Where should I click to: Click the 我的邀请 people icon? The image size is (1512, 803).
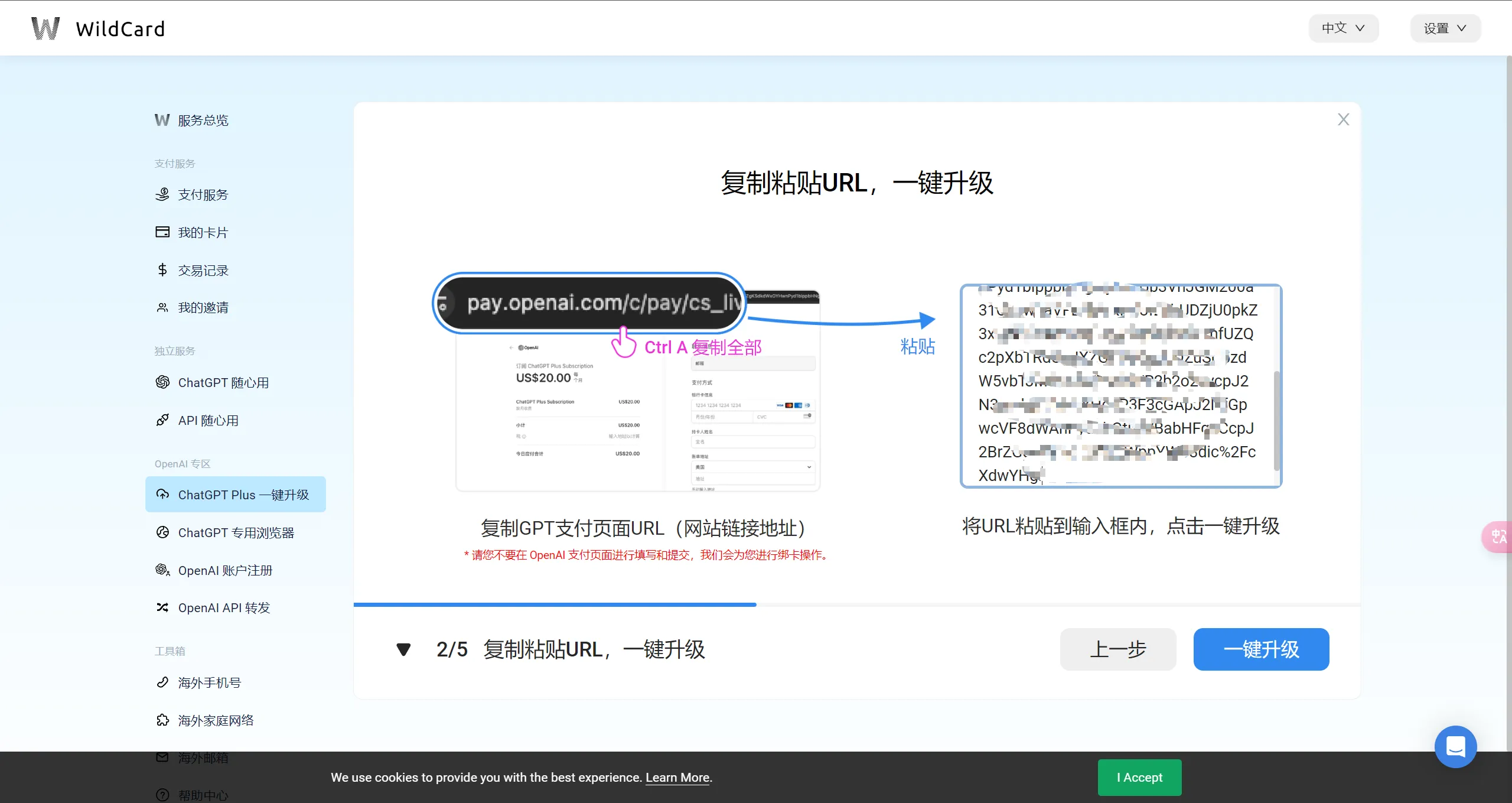pos(162,307)
